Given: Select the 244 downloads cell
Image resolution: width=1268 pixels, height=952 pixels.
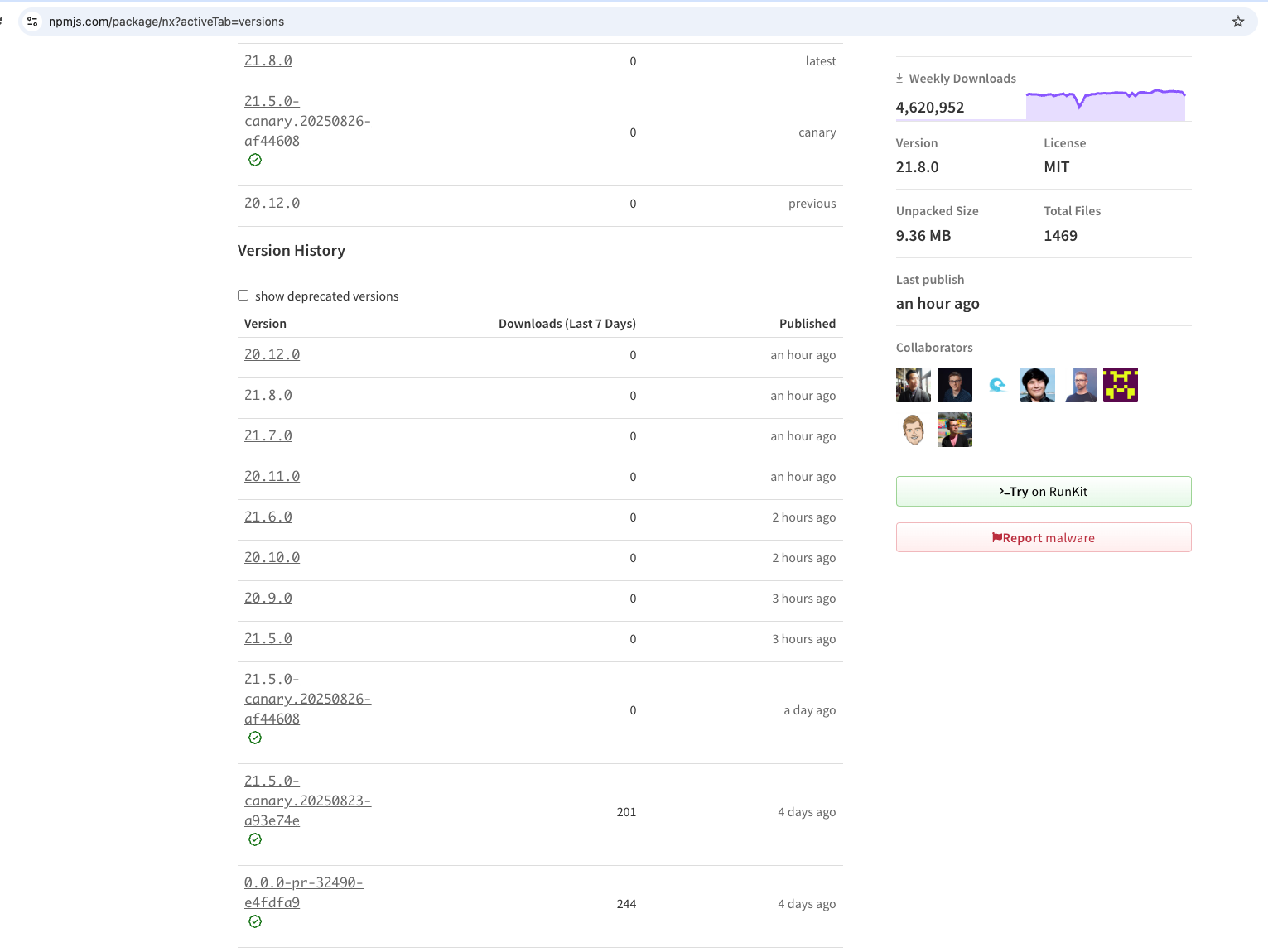Looking at the screenshot, I should 626,904.
